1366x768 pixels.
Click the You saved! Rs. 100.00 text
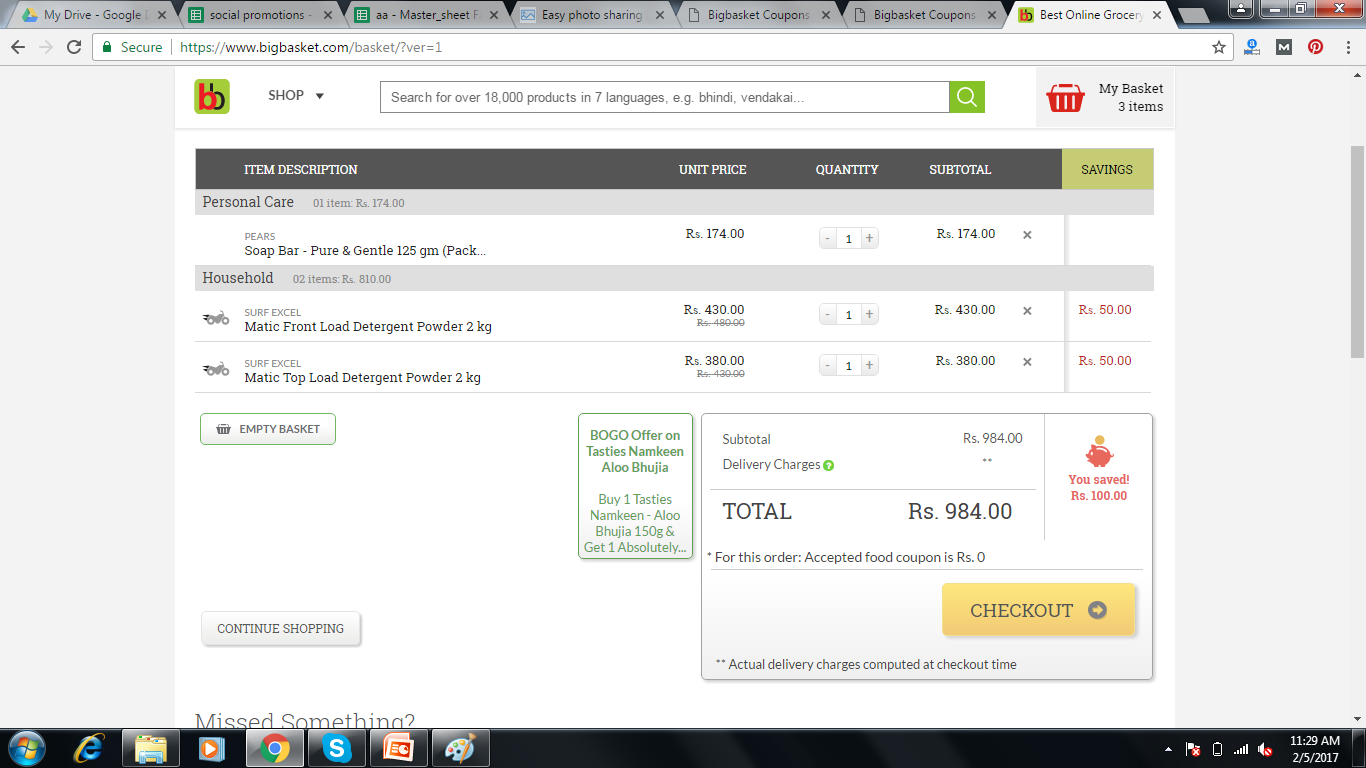(x=1098, y=488)
